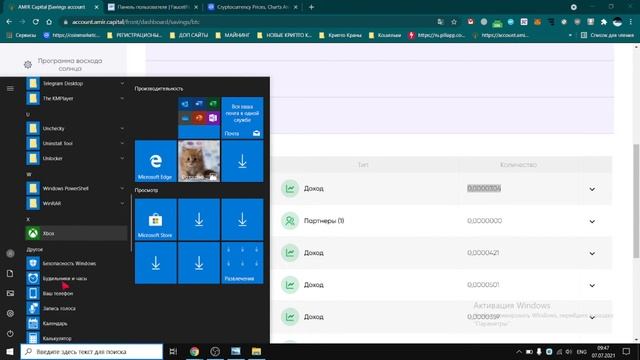
Task: Open action center notifications icon
Action: click(x=626, y=351)
